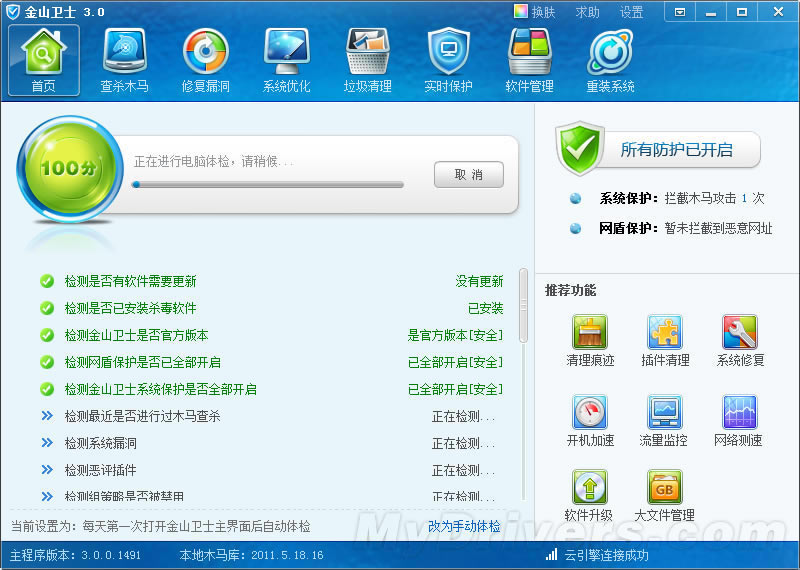Viewport: 800px width, 570px height.
Task: Click the 当前设置为 auto-checkup setting text
Action: tap(161, 526)
